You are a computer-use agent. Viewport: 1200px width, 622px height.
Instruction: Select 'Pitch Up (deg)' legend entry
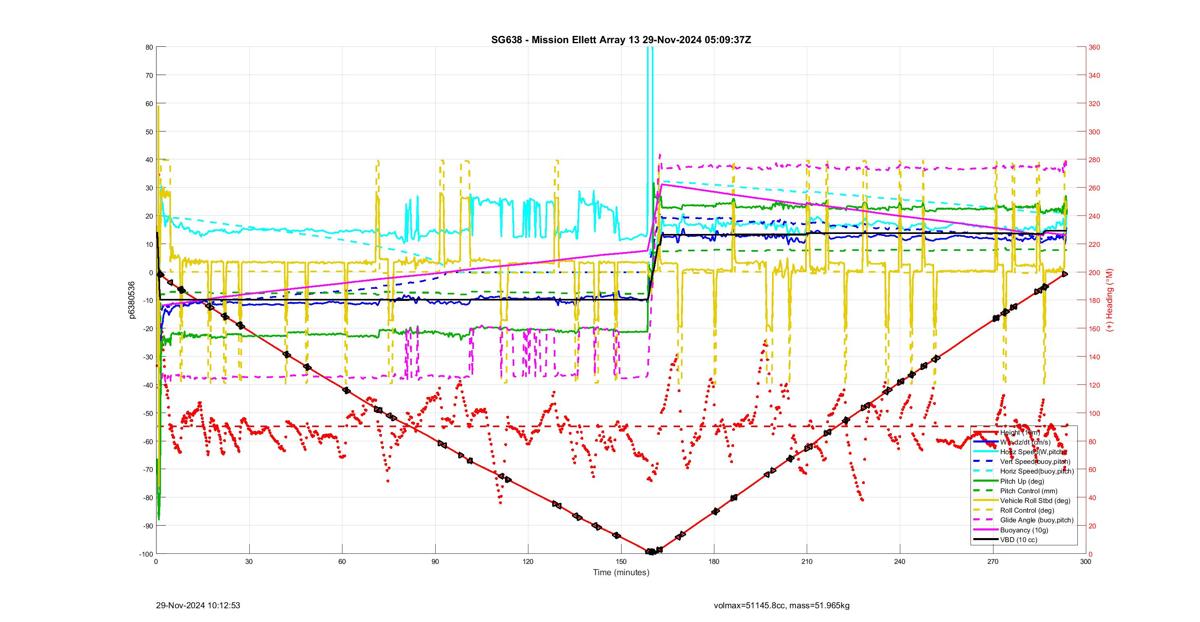point(1022,481)
